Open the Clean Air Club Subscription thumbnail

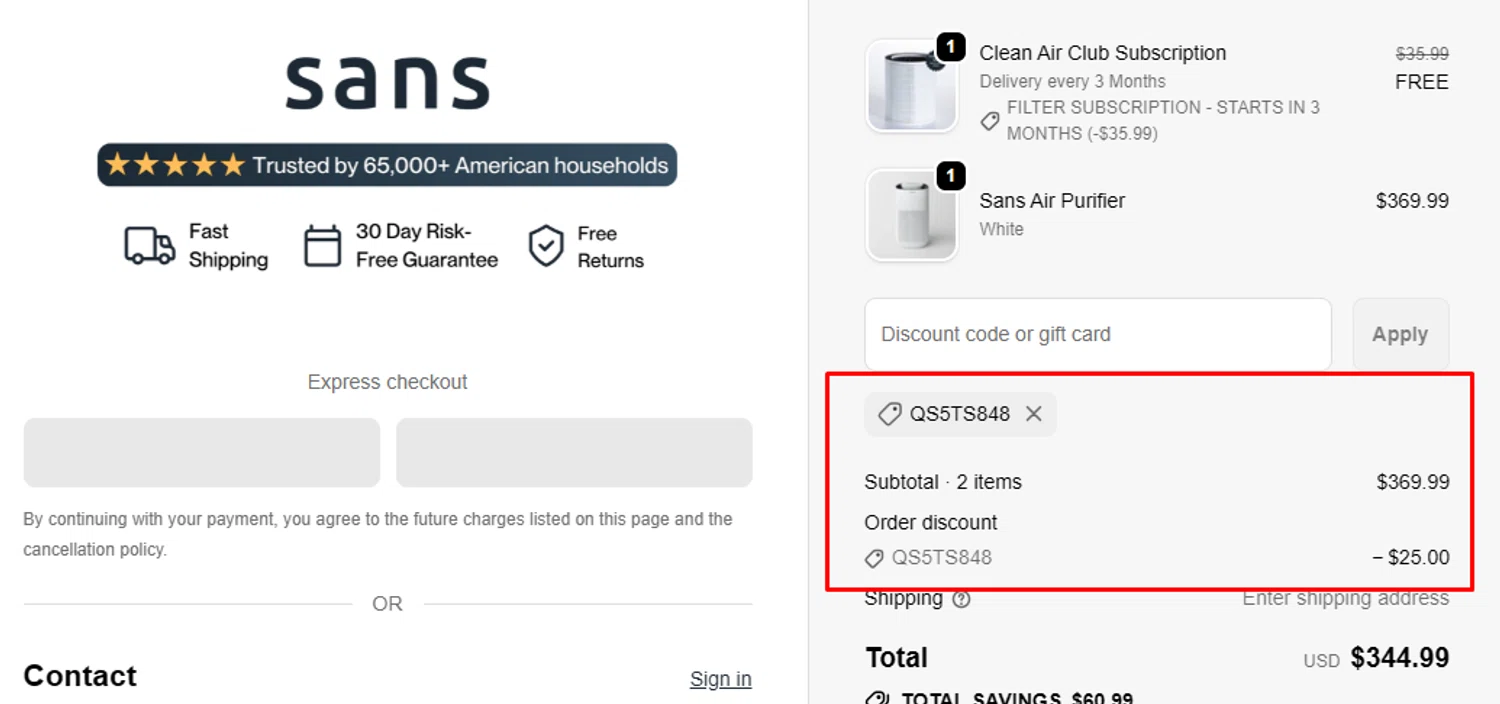[x=911, y=86]
